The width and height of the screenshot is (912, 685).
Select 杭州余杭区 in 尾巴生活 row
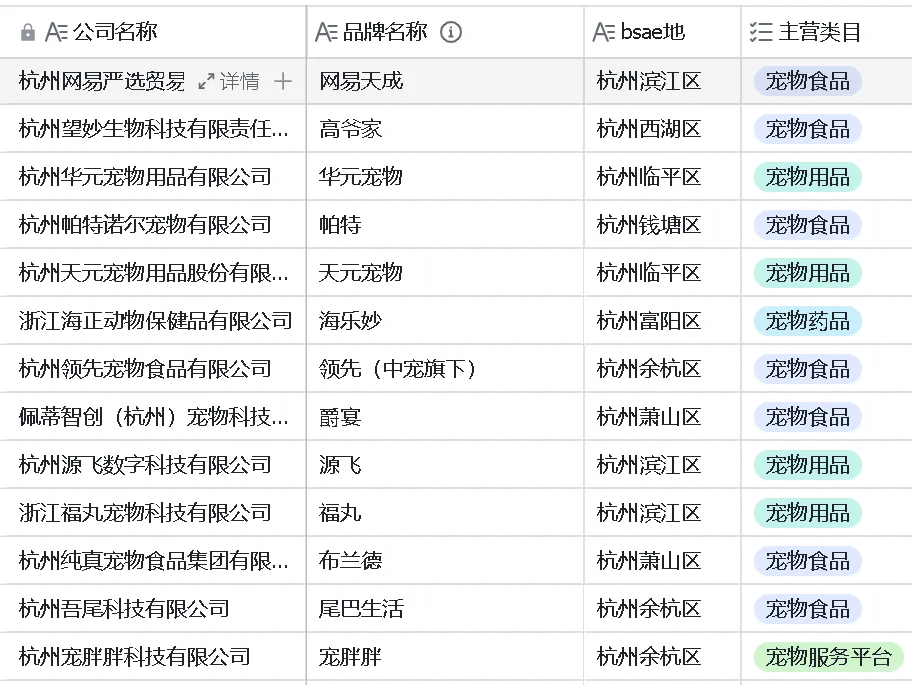coord(662,609)
